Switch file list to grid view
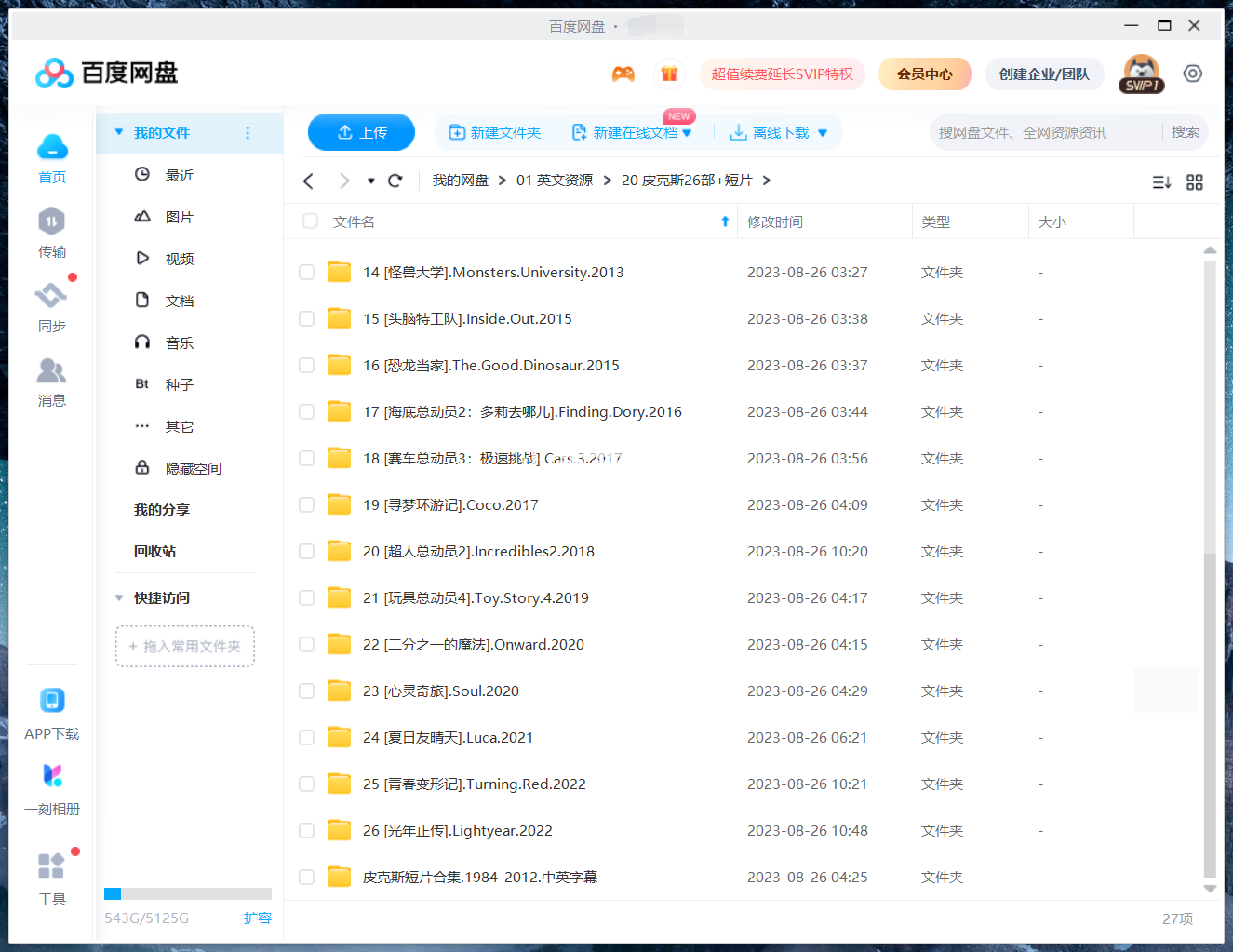Viewport: 1233px width, 952px height. coord(1195,182)
